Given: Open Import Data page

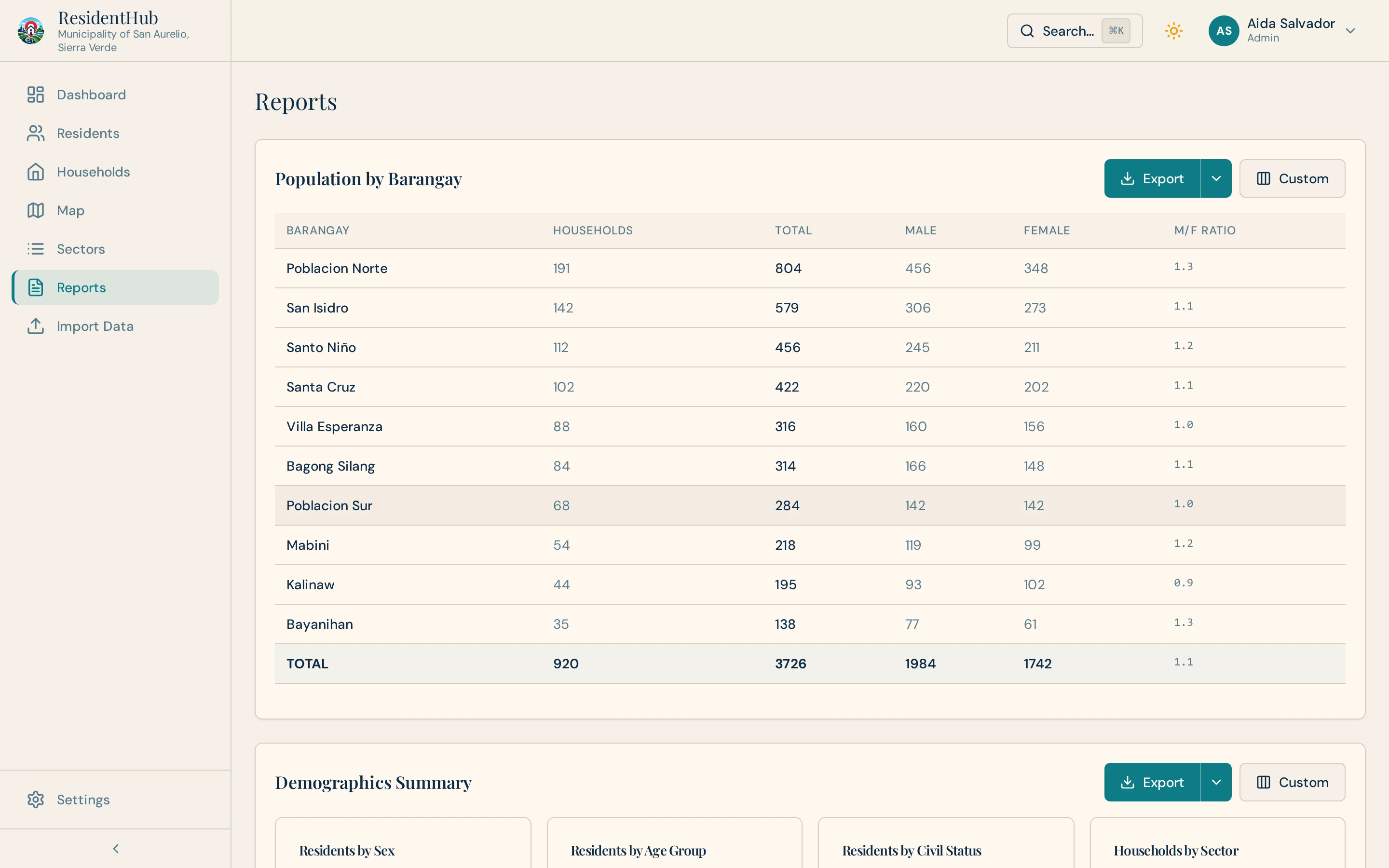Looking at the screenshot, I should (115, 326).
